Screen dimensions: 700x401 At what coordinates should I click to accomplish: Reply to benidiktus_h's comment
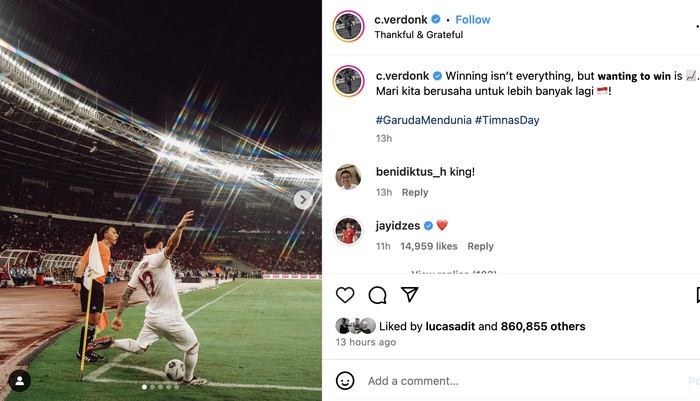[414, 192]
